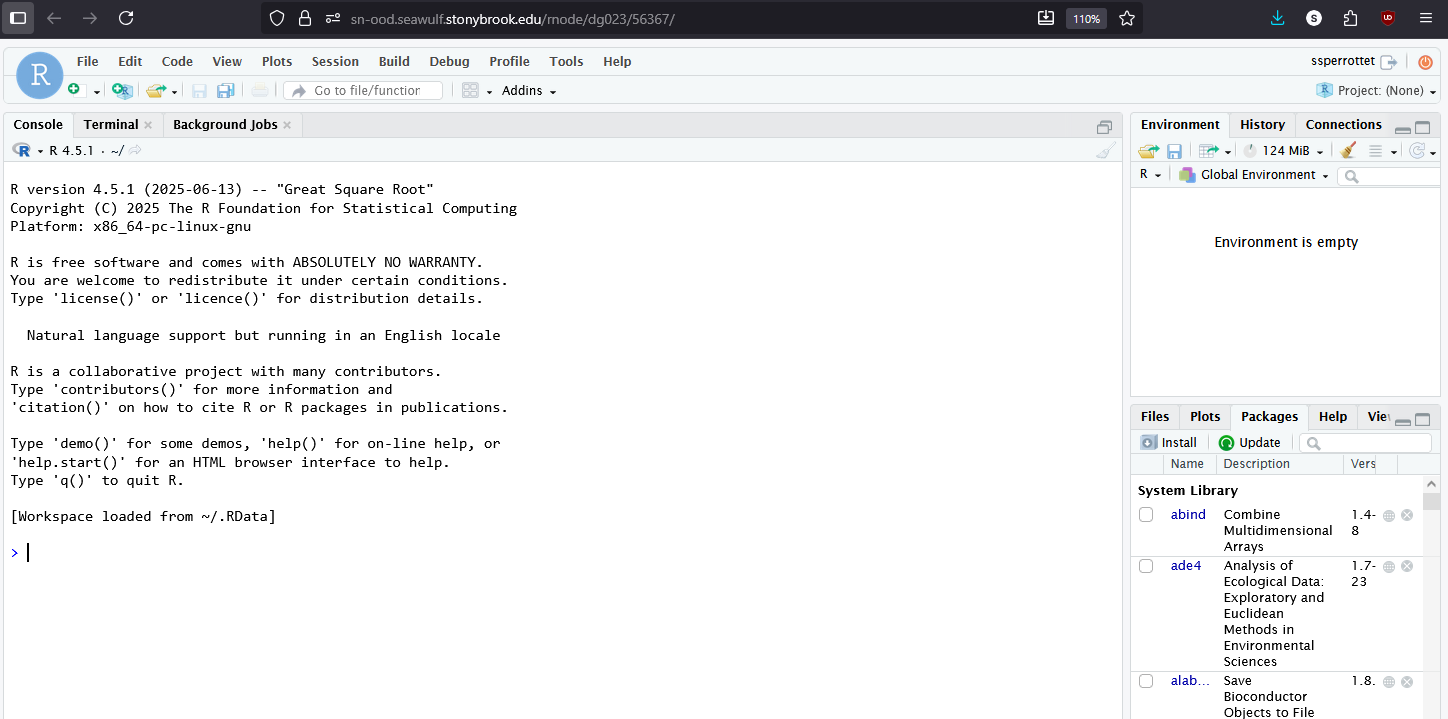Clear the workspace using the broom icon
The height and width of the screenshot is (719, 1448).
(x=1348, y=150)
